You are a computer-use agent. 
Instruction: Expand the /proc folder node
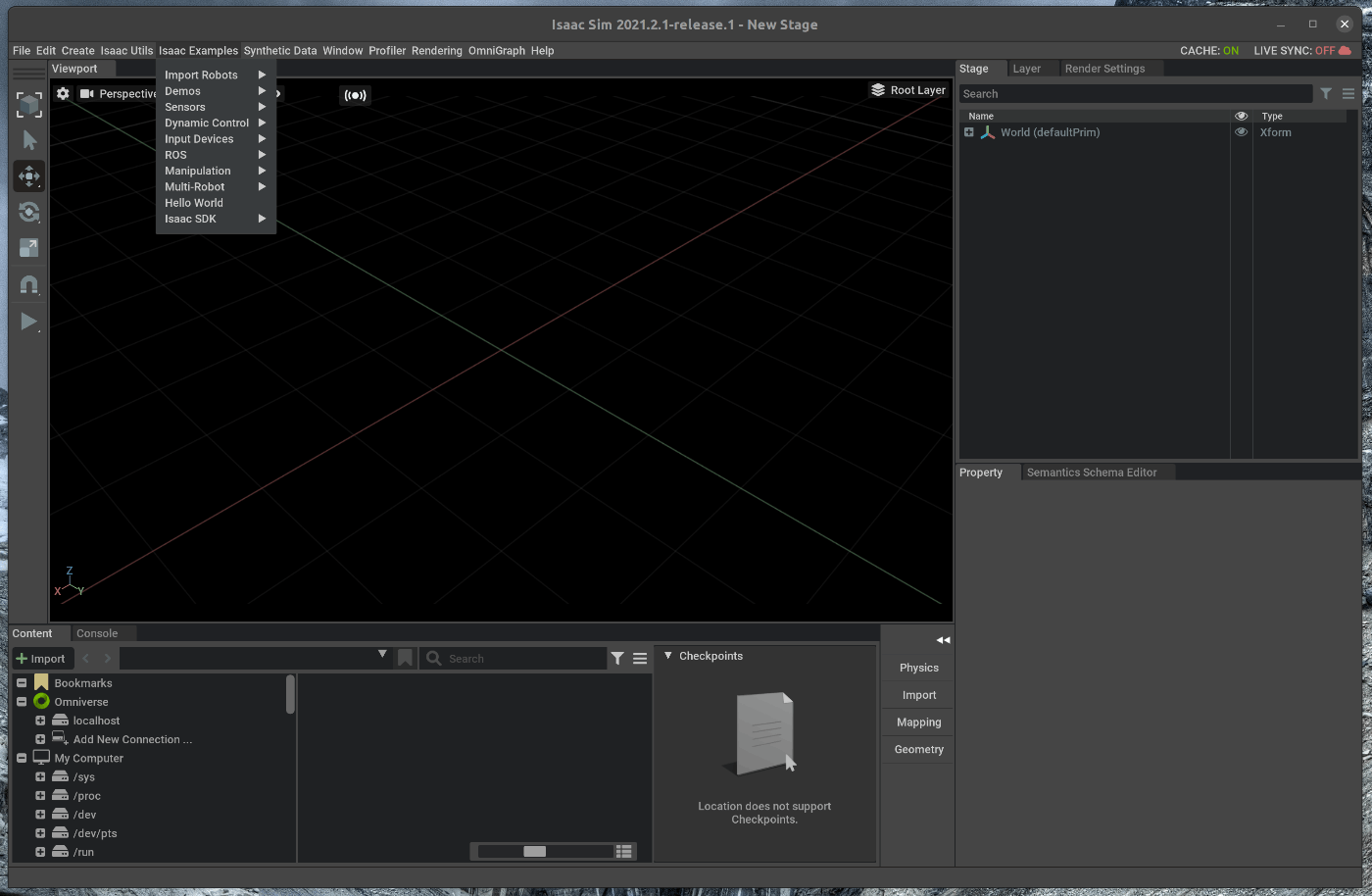(x=40, y=795)
